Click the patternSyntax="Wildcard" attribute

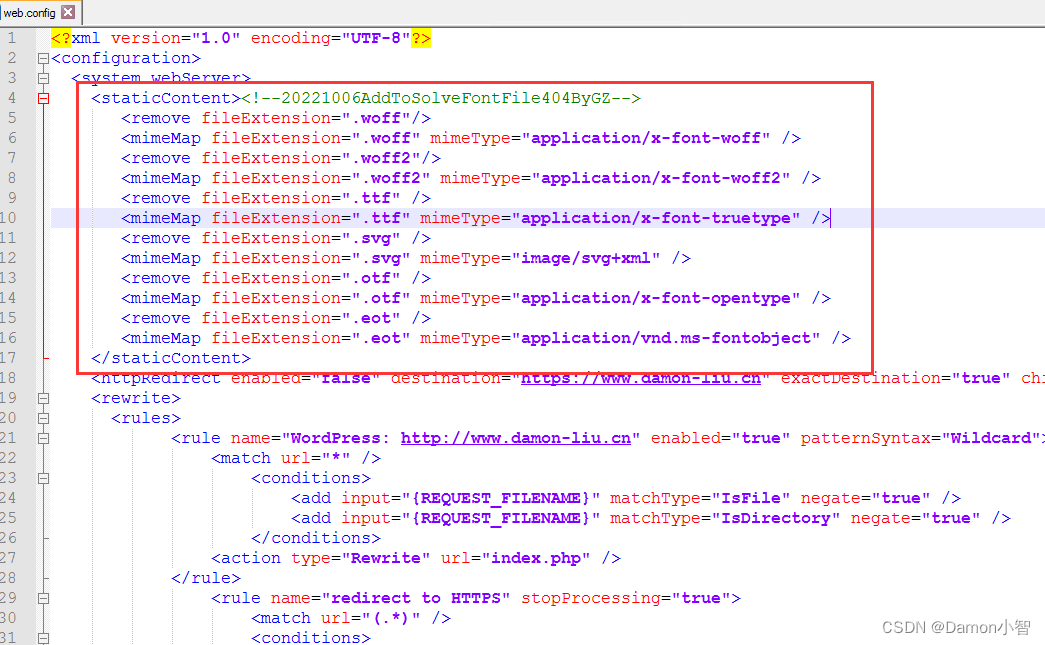click(x=920, y=438)
